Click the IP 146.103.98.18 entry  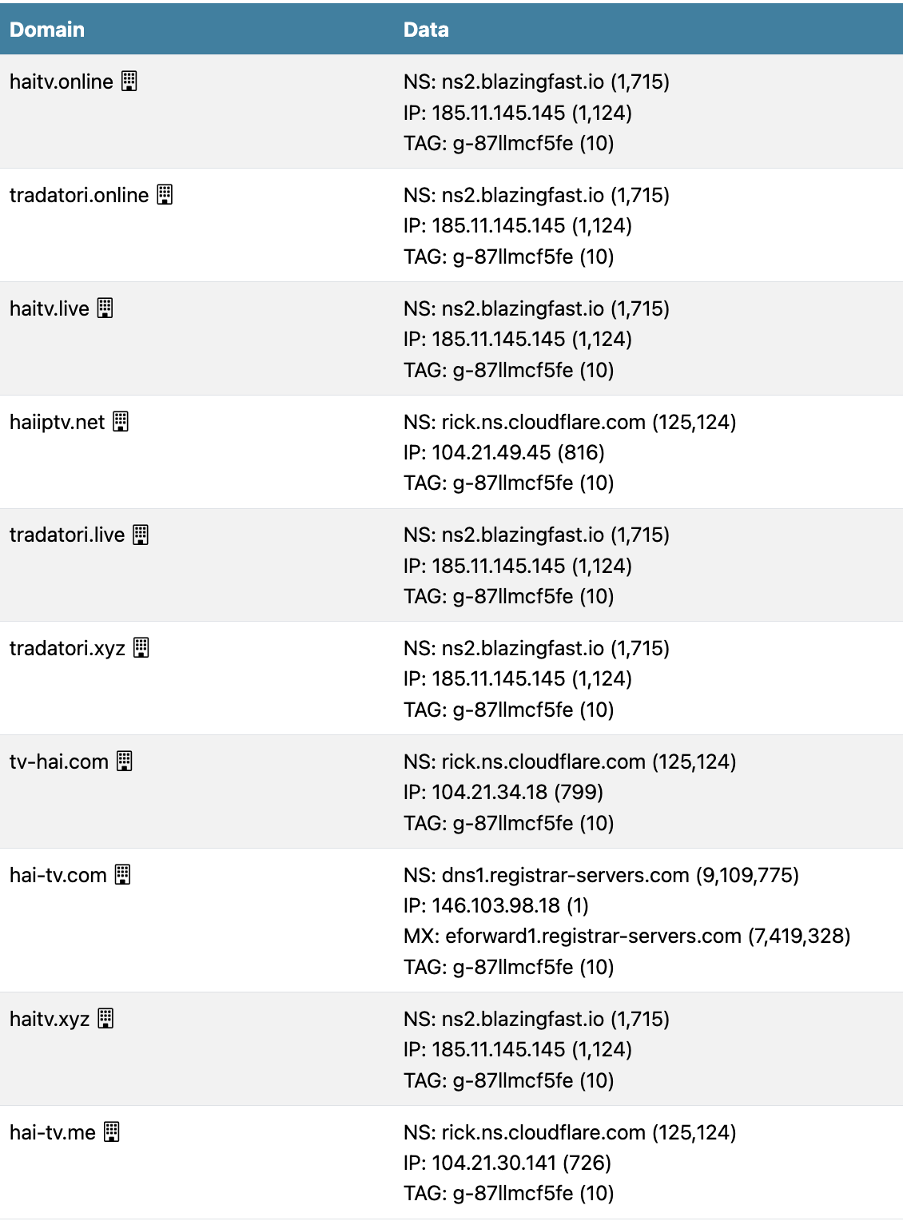496,906
